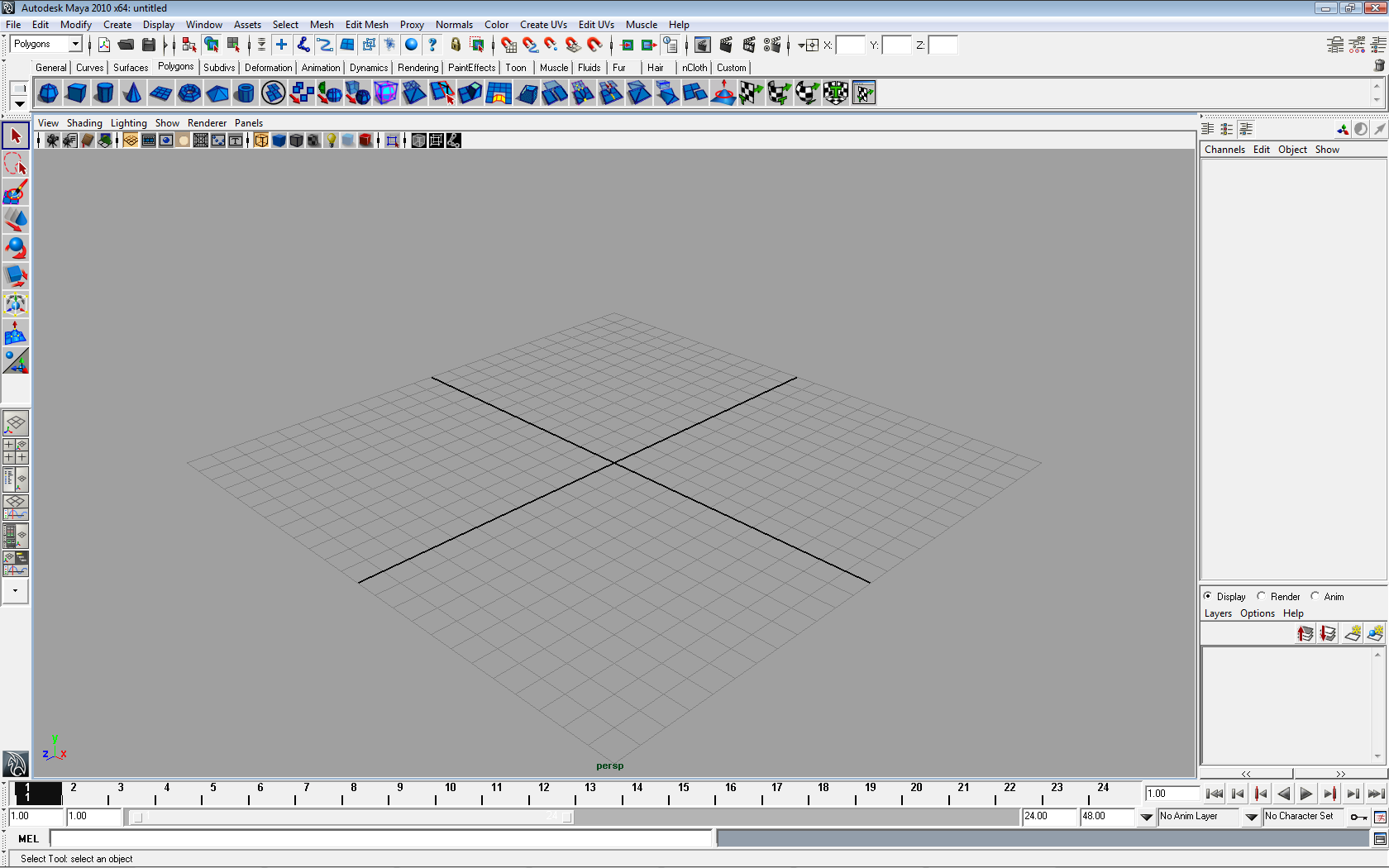Switch to the Rendering shelf tab

[x=418, y=68]
